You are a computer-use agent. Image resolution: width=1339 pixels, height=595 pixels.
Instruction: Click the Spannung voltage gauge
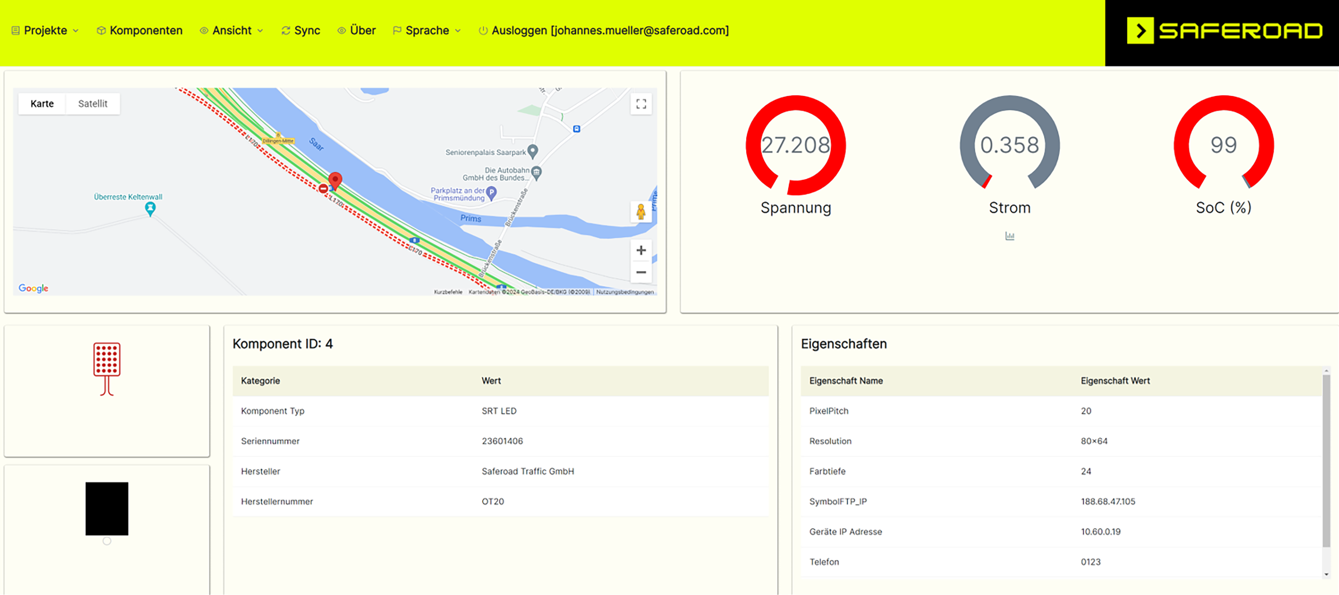tap(796, 146)
